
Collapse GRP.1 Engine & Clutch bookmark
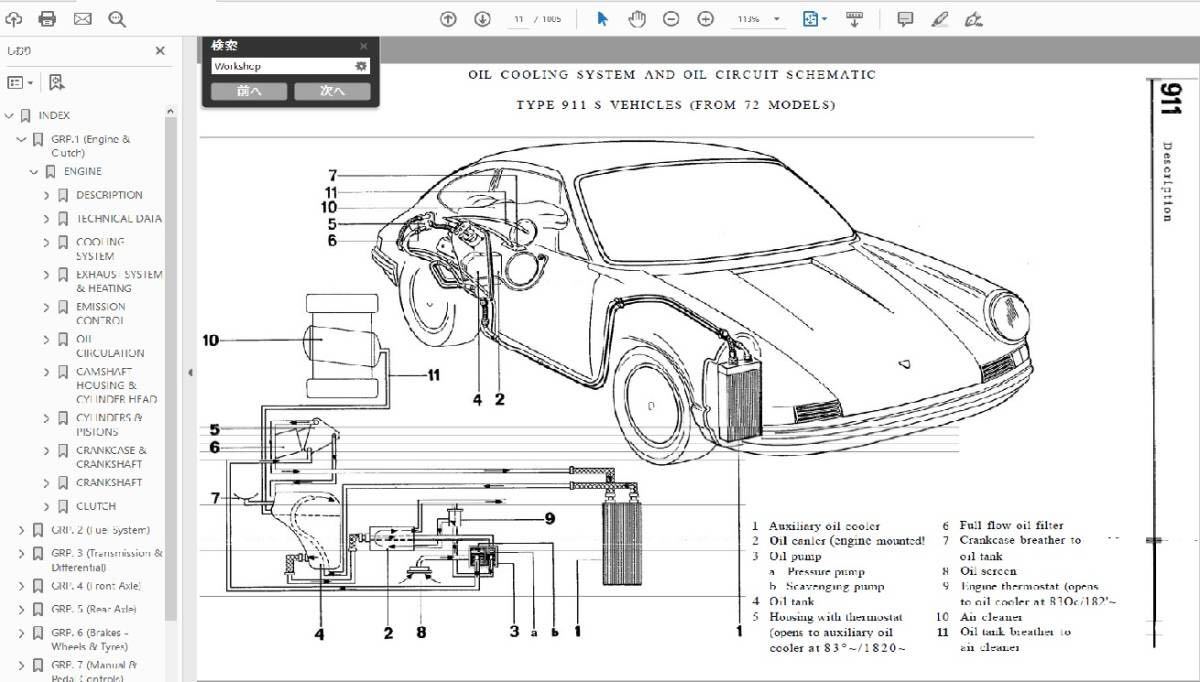21,140
